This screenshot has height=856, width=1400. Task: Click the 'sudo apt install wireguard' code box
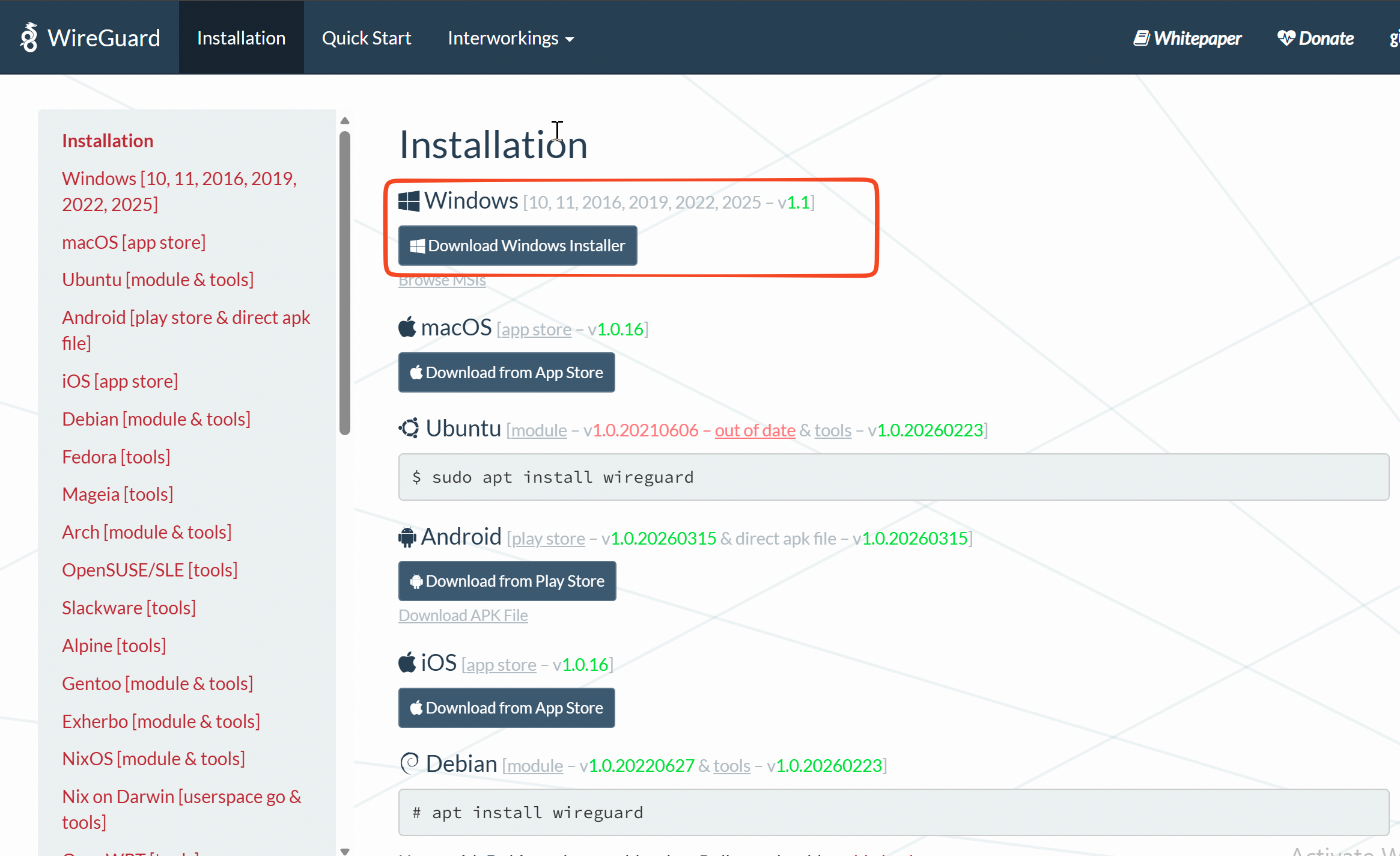pyautogui.click(x=893, y=477)
